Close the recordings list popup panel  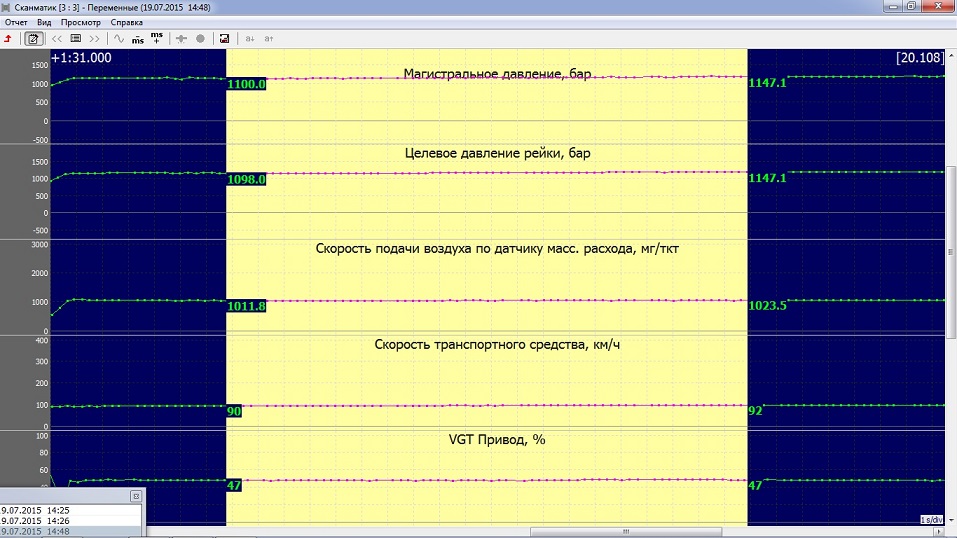[x=136, y=496]
